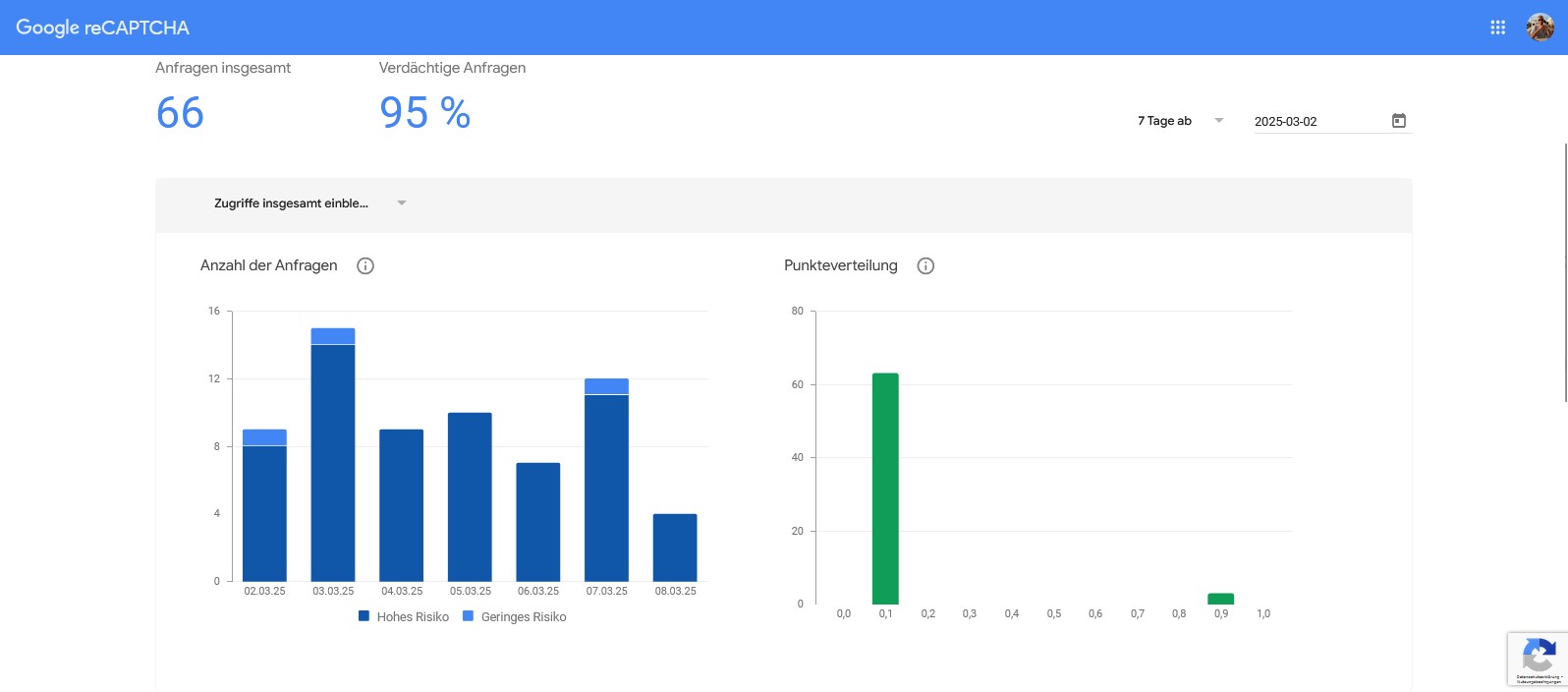Click info icon beside Anzahl der Anfragen
Screen dimensions: 1568x692
coord(365,265)
